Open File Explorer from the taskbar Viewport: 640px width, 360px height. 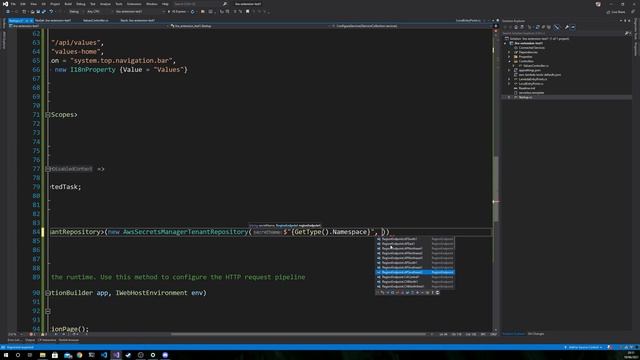pos(42,355)
